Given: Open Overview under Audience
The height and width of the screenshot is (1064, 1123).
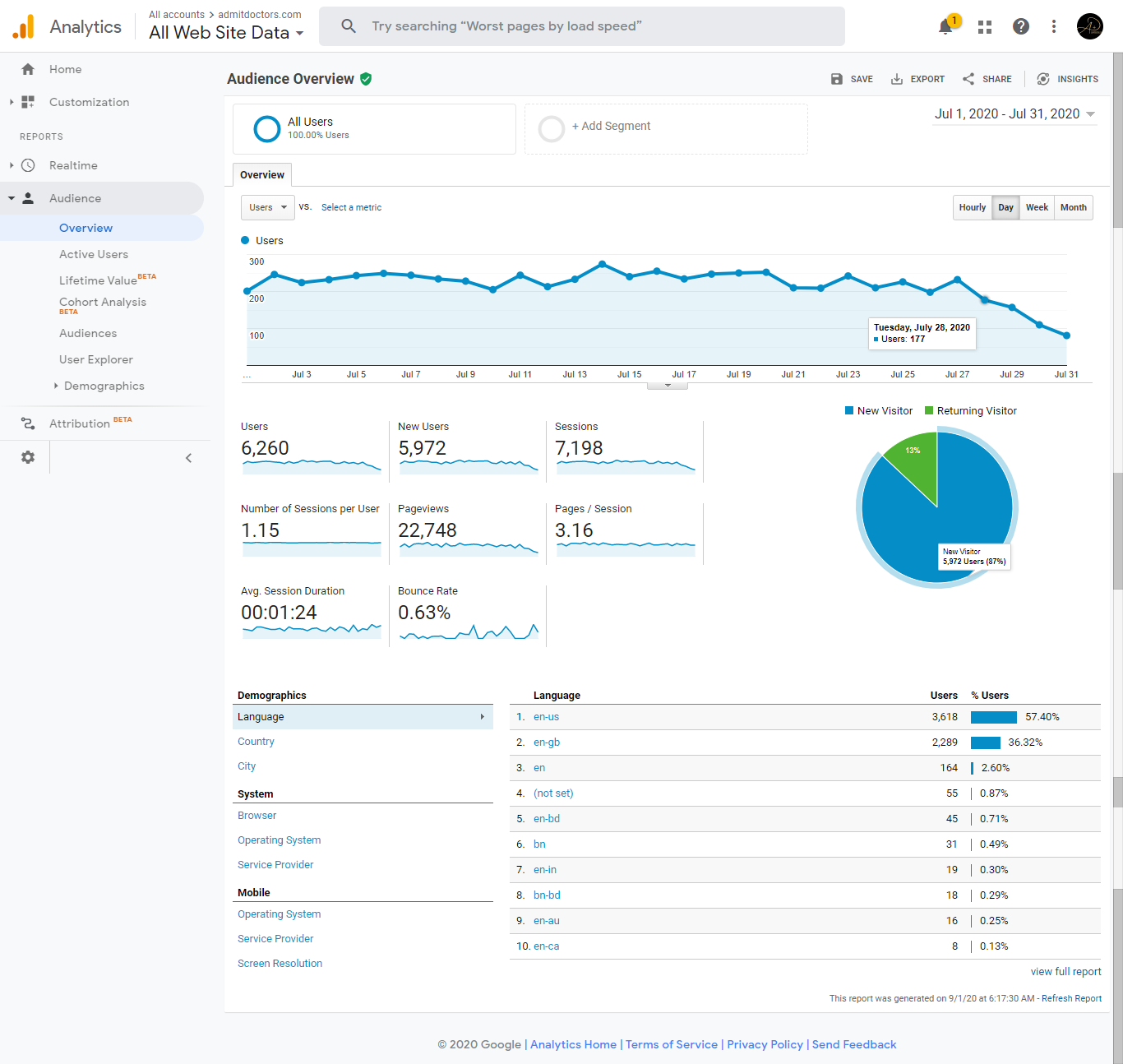Looking at the screenshot, I should point(85,228).
